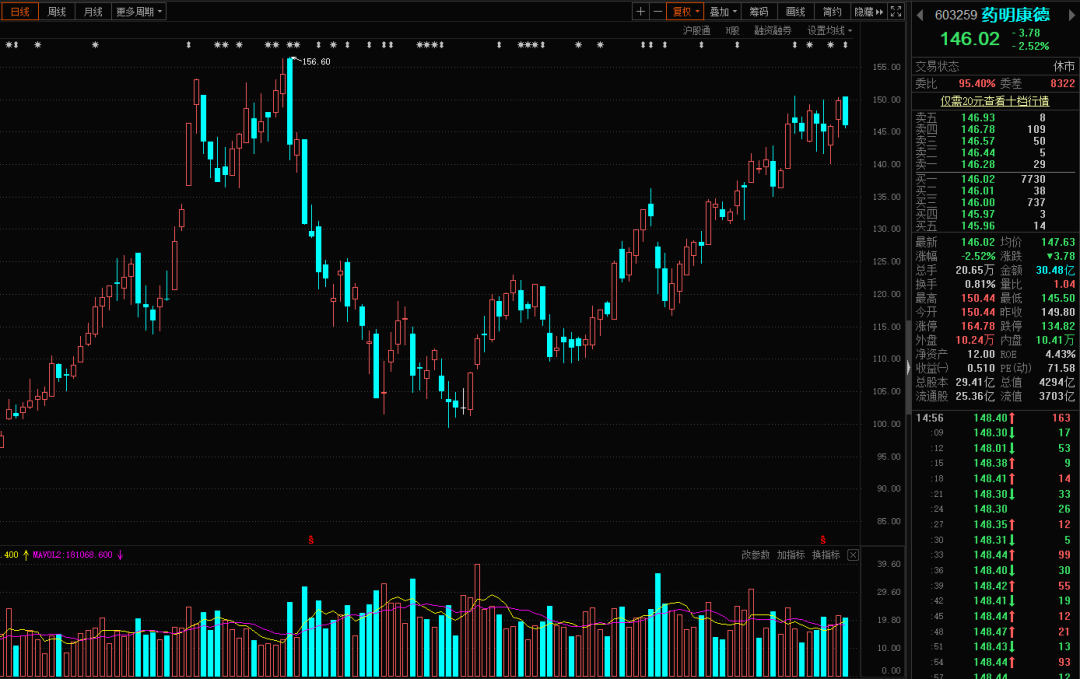Viewport: 1080px width, 679px height.
Task: Click the 156.60 high price label
Action: coord(316,61)
